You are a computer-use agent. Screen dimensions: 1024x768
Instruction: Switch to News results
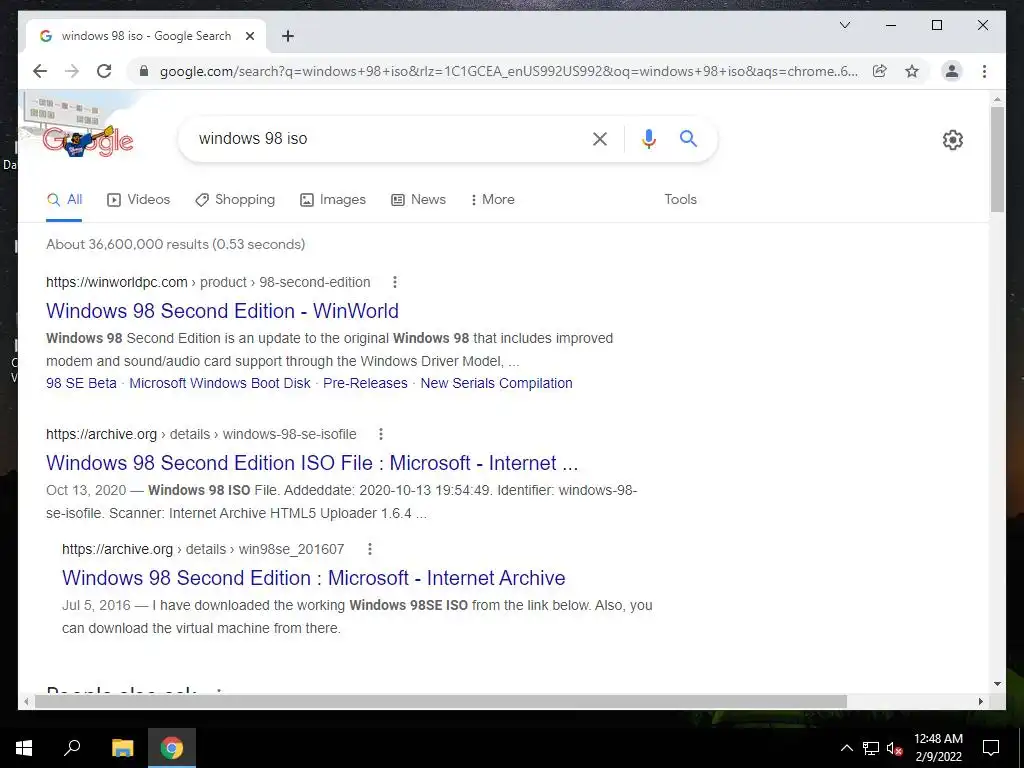pyautogui.click(x=418, y=200)
